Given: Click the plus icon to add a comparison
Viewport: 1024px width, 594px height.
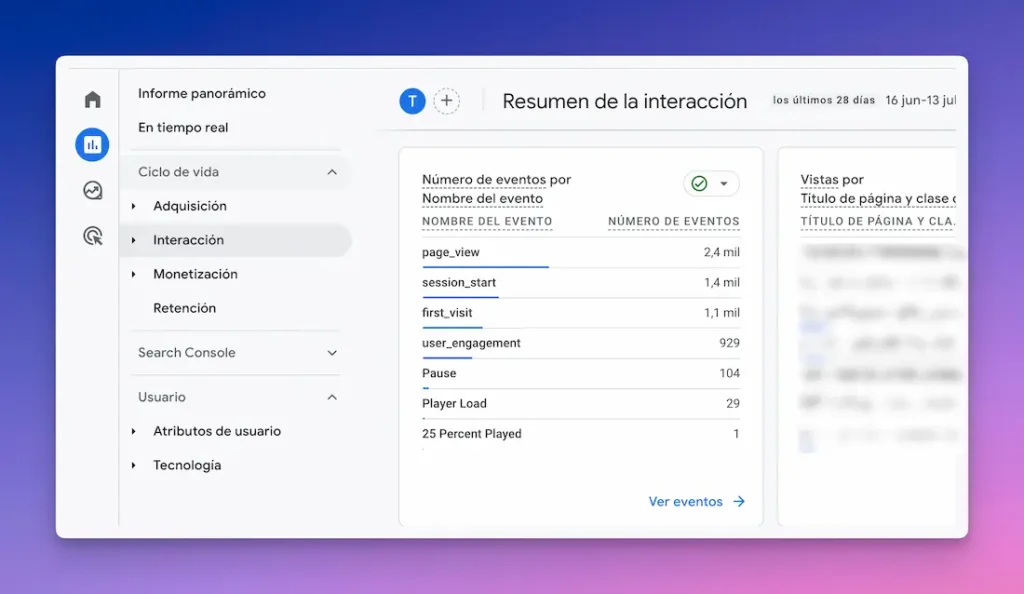Looking at the screenshot, I should coord(446,100).
